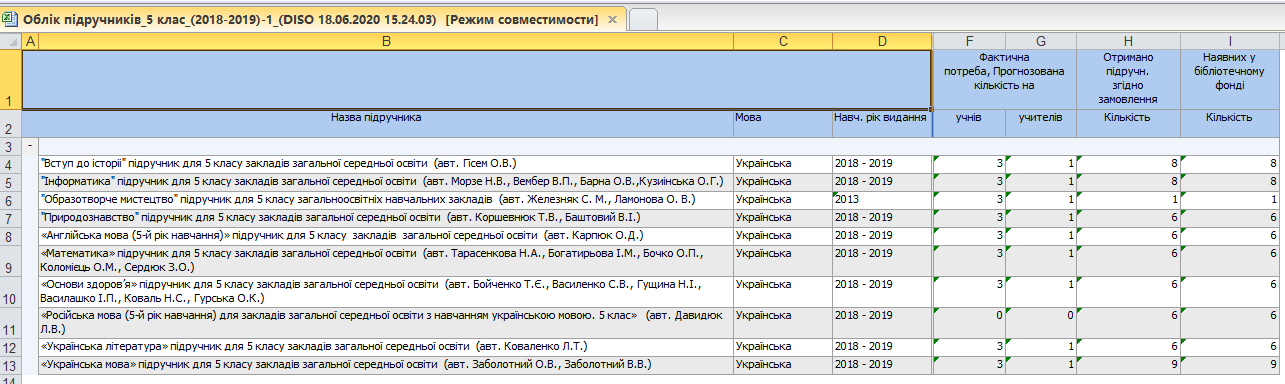The image size is (1285, 384).
Task: Select «Українська мова» textbook cell by Заболотний
Action: click(x=385, y=365)
